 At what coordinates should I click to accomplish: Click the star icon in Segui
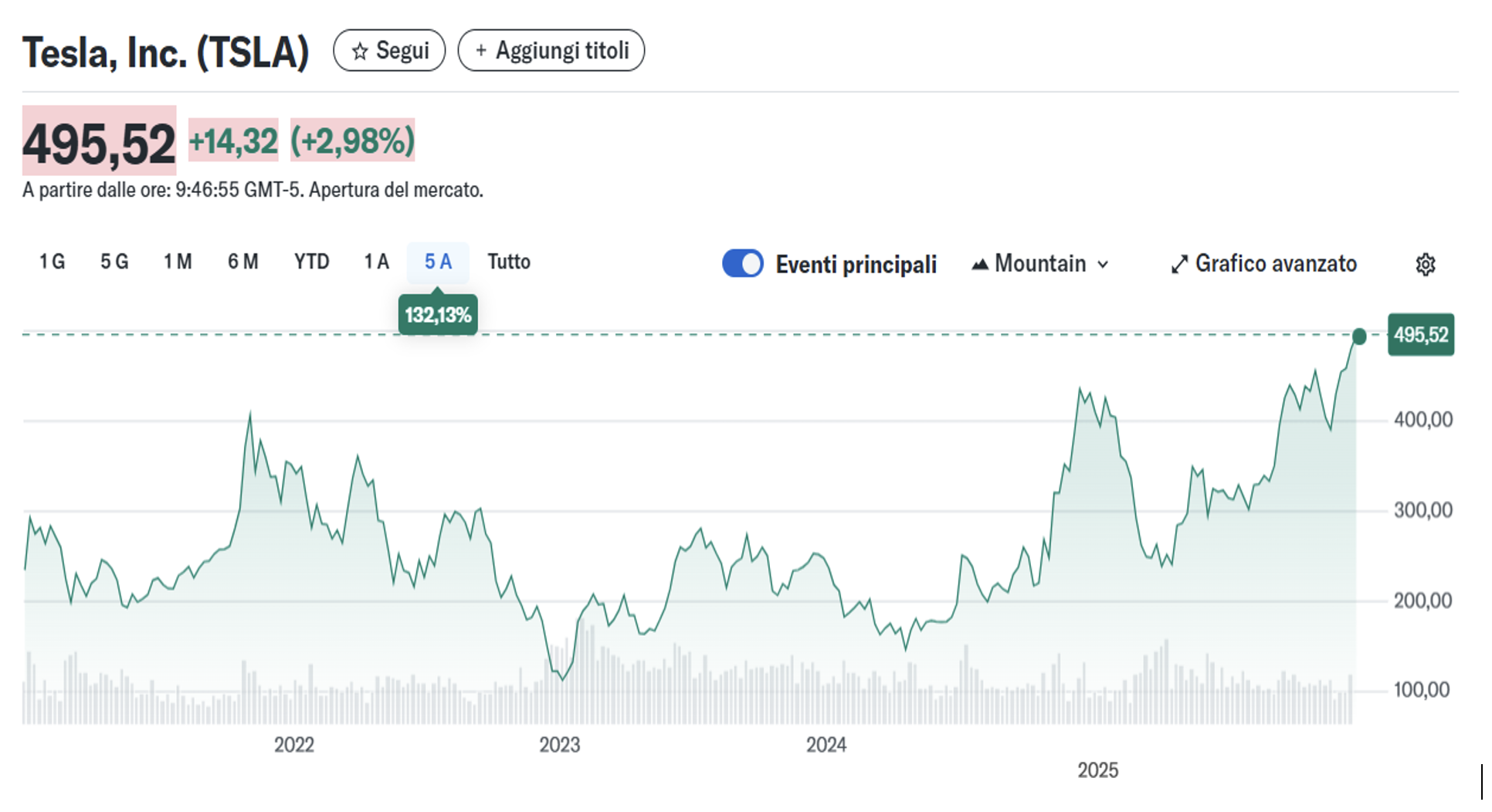pos(359,52)
